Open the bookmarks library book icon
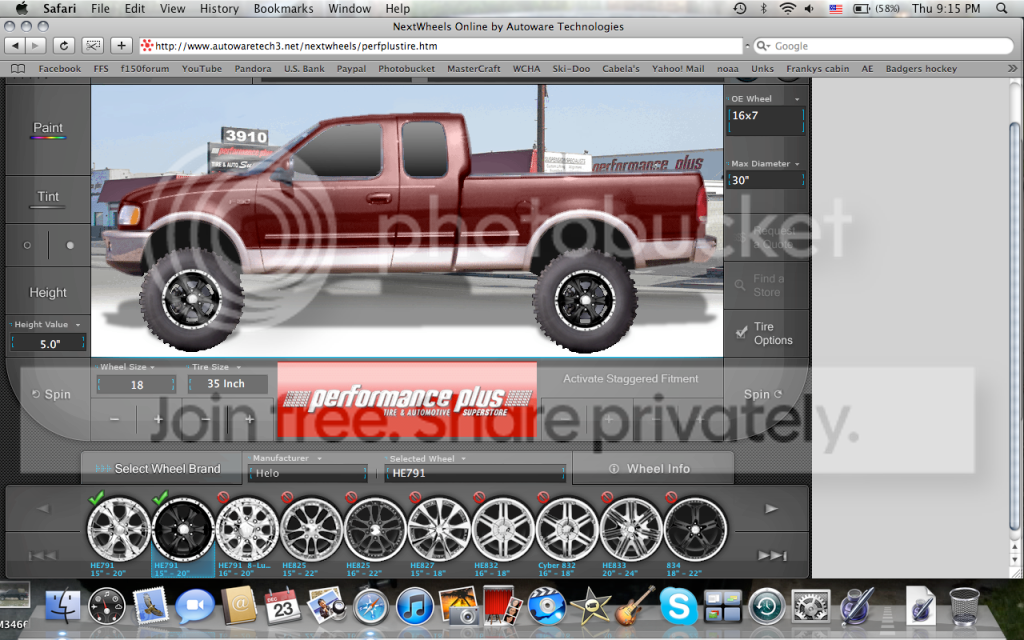This screenshot has width=1024, height=640. [18, 69]
